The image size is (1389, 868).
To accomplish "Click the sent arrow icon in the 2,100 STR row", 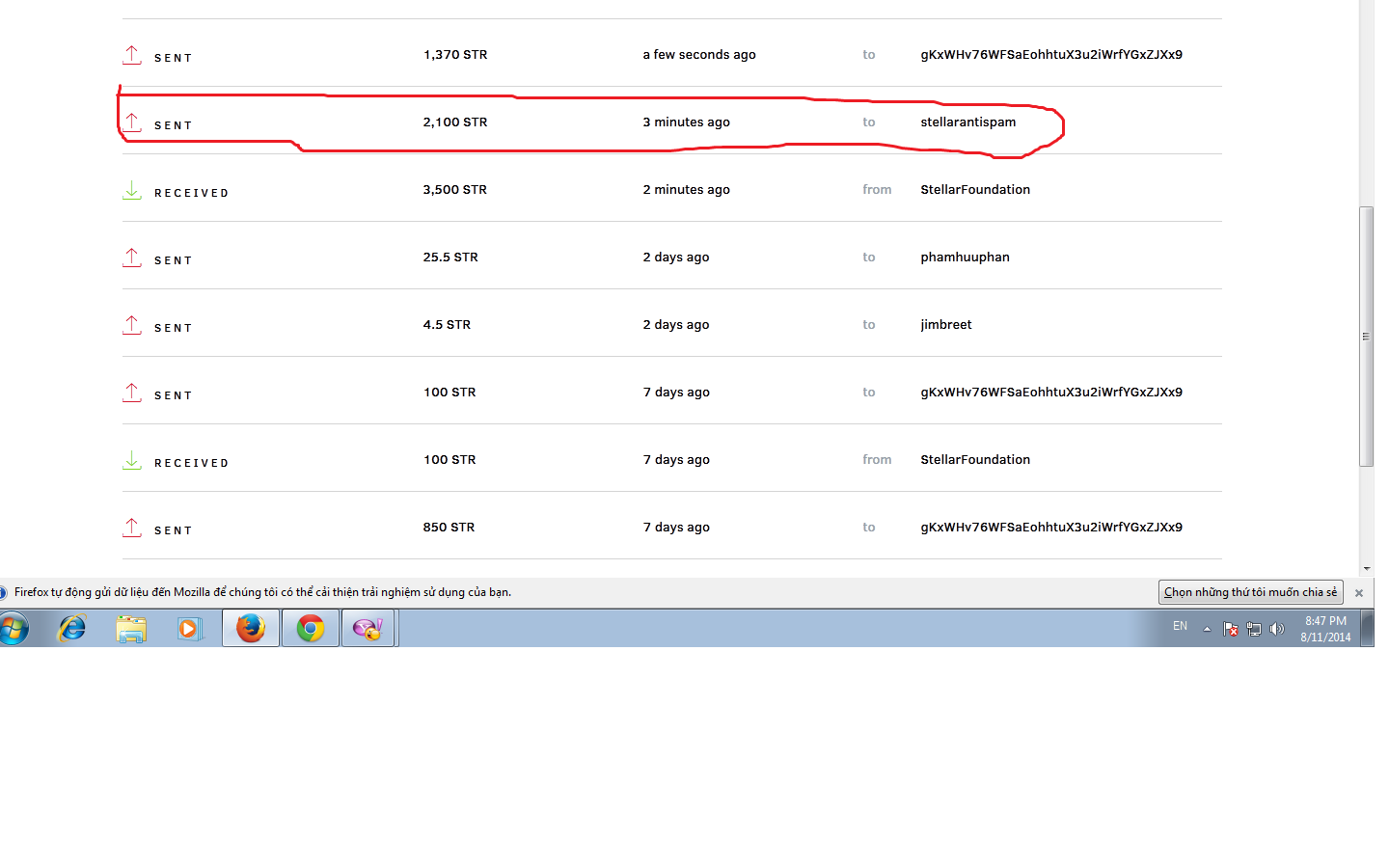I will tap(132, 122).
